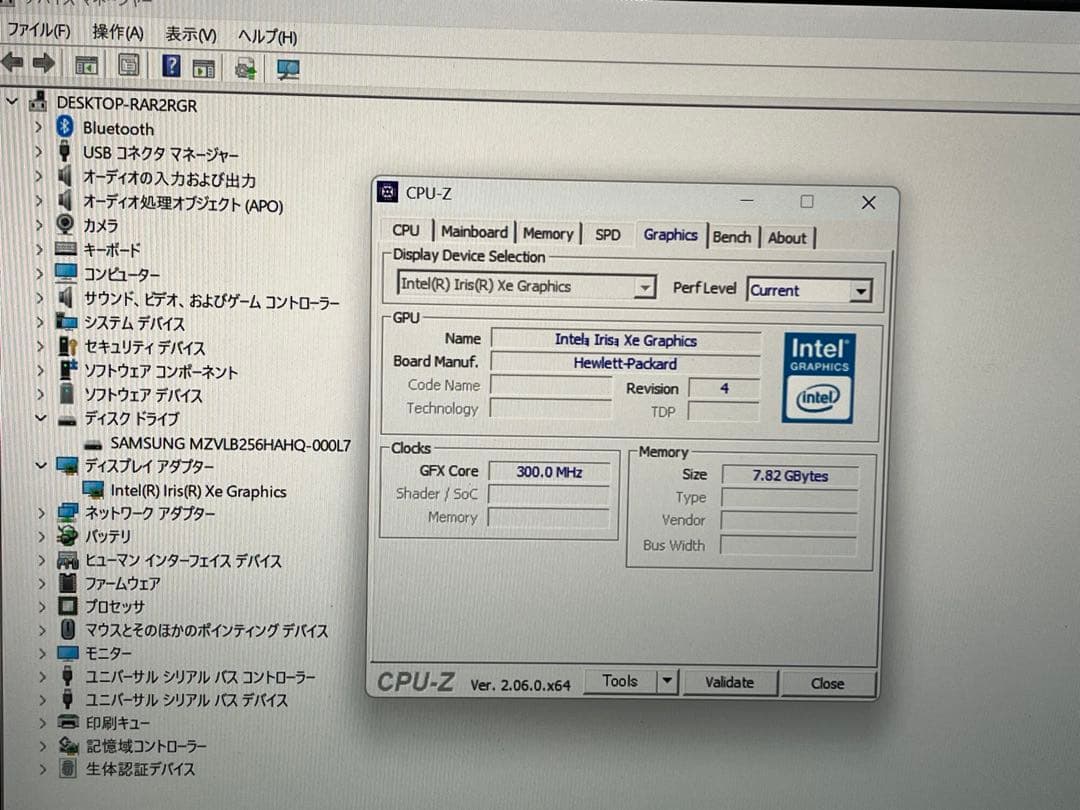Collapse the ディスプレイ アダプター node
The image size is (1080, 810).
click(x=41, y=465)
